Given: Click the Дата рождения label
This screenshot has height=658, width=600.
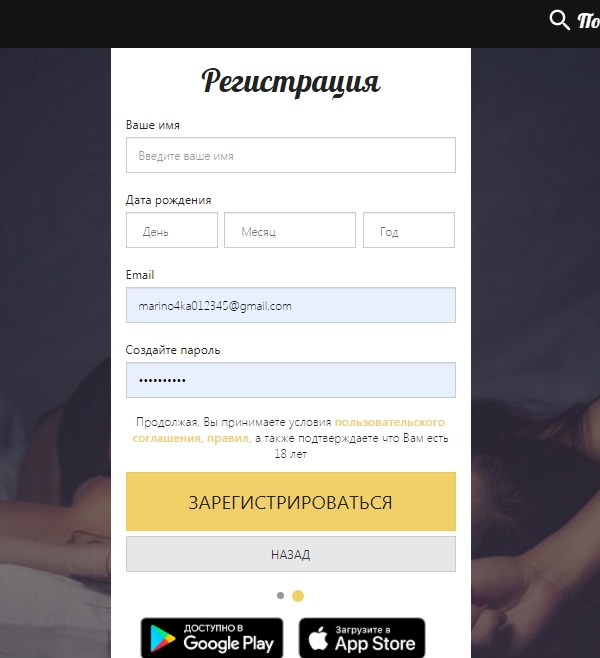Looking at the screenshot, I should [x=168, y=200].
